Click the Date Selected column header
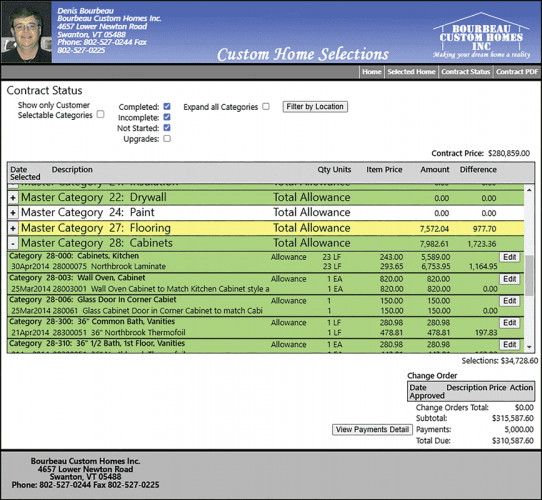Image resolution: width=542 pixels, height=500 pixels. (25, 173)
